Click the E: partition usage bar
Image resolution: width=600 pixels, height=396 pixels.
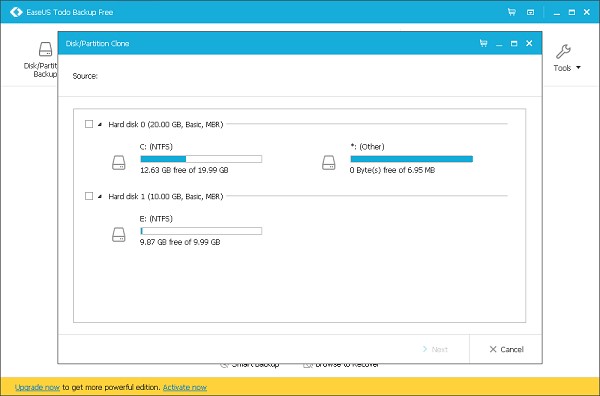tap(201, 231)
